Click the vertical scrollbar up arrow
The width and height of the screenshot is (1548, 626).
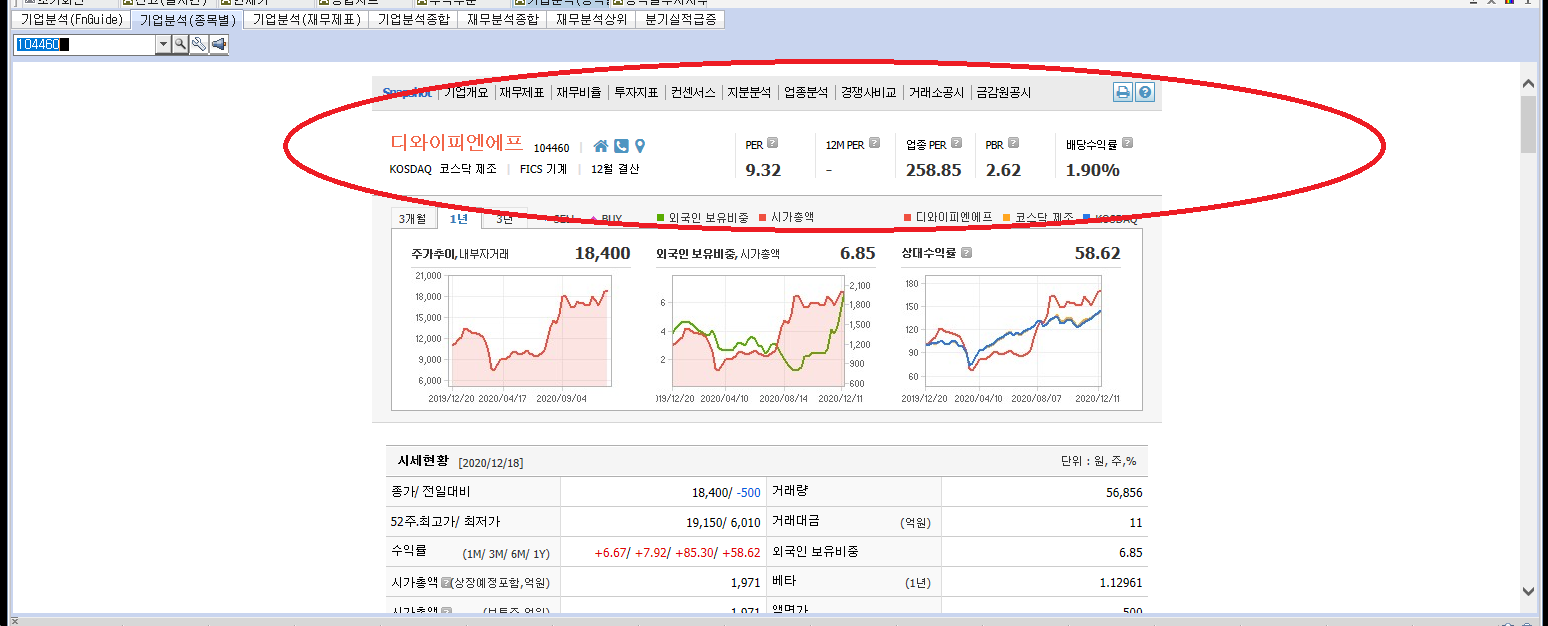tap(1528, 85)
